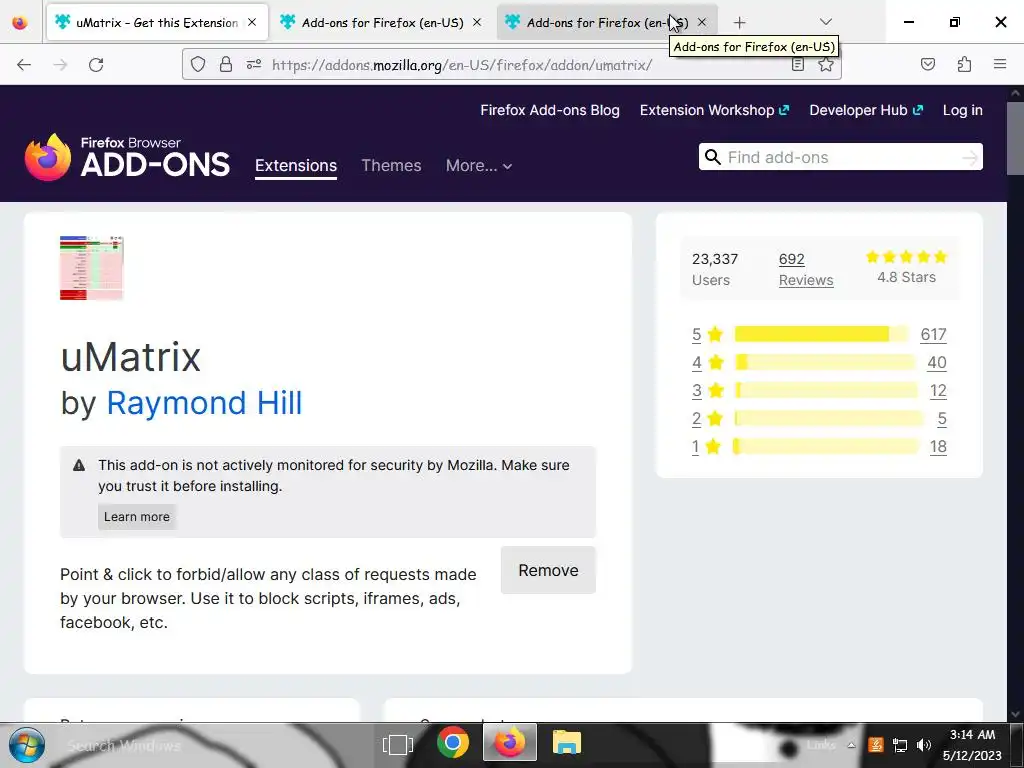Click Learn more about security warning
The width and height of the screenshot is (1024, 768).
[136, 517]
